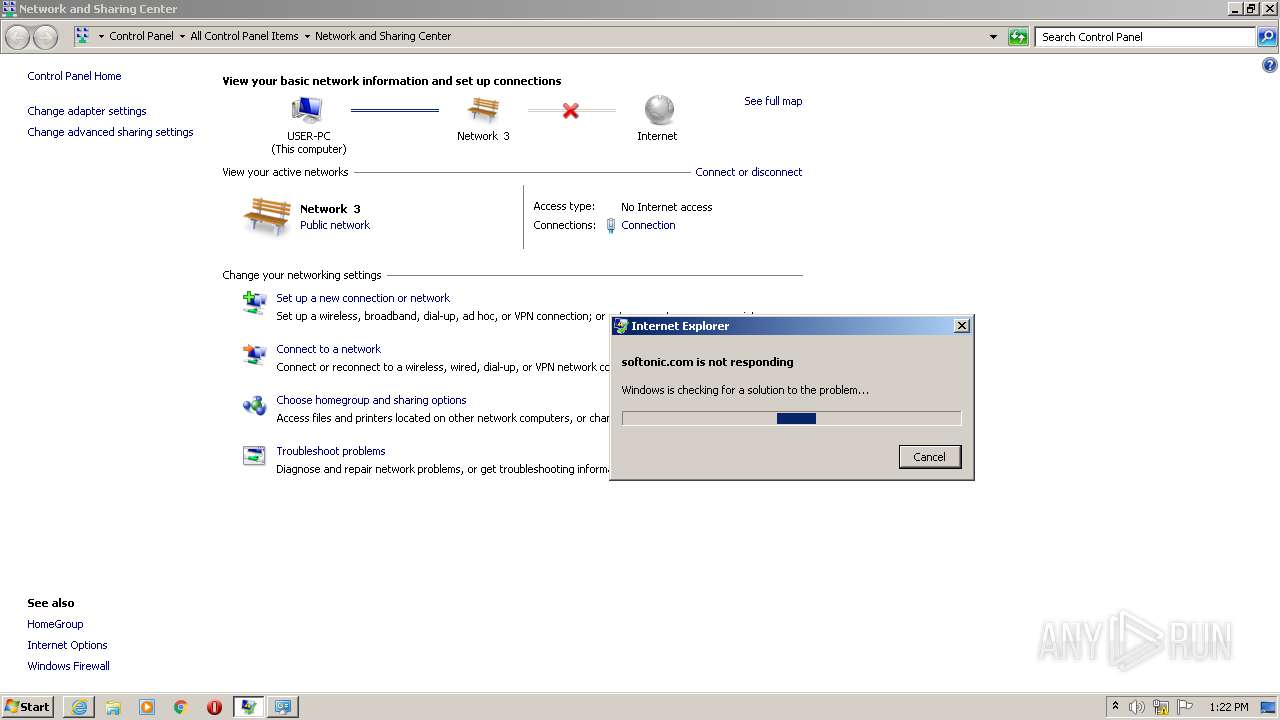Open Windows Firewall under See also
The width and height of the screenshot is (1280, 720).
point(68,666)
